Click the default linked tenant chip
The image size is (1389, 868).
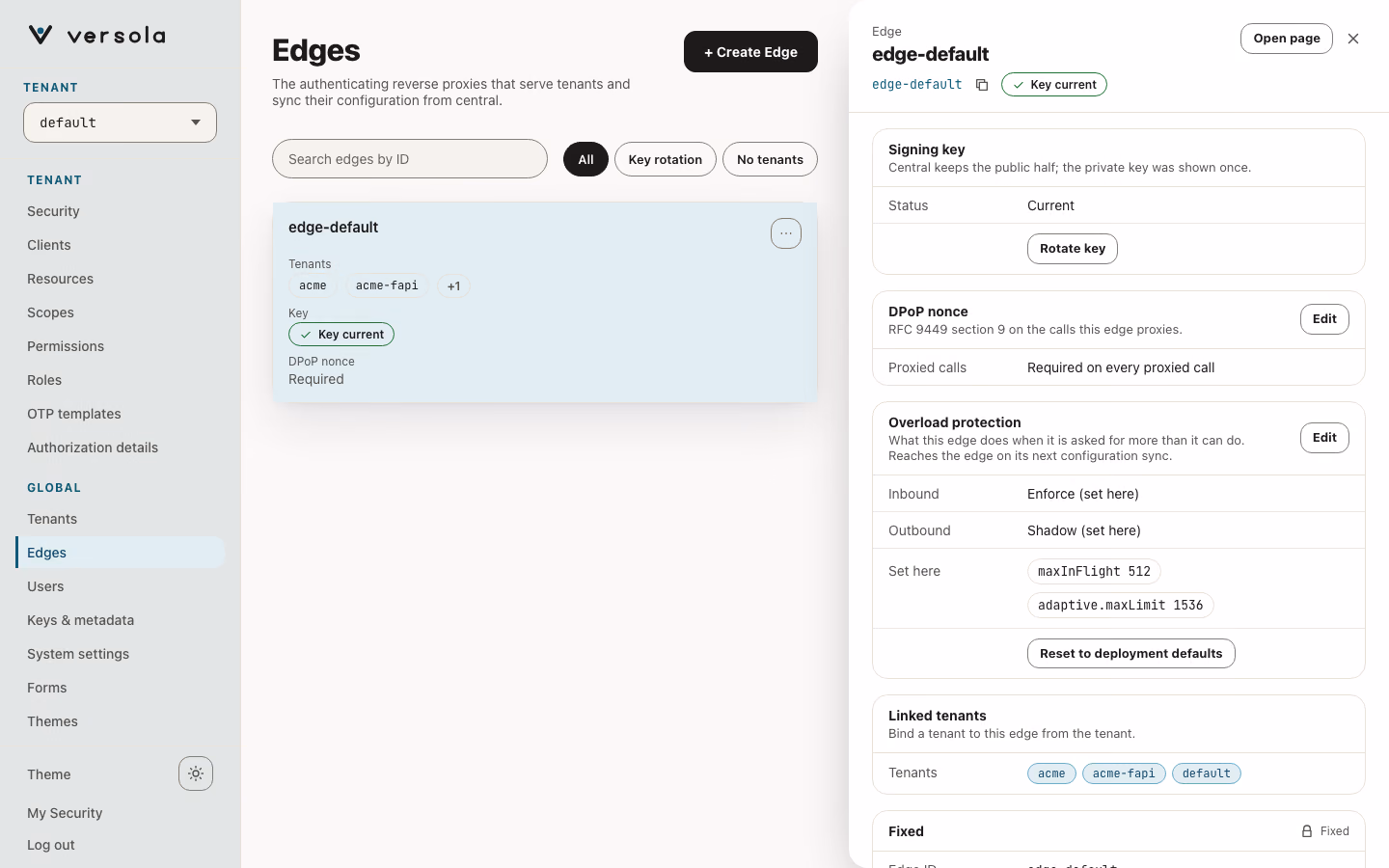[1207, 773]
